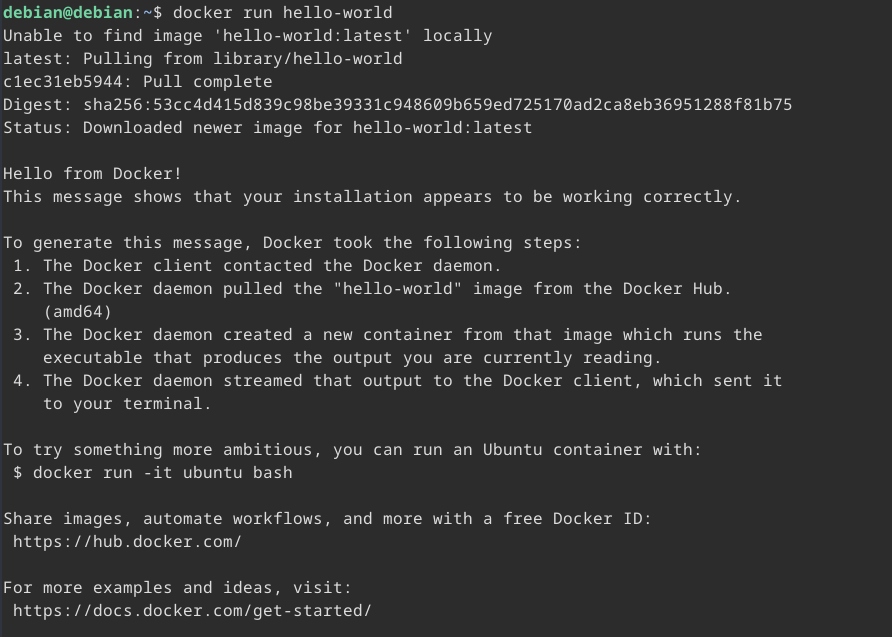The image size is (892, 637).
Task: Click the debian@debian prompt text
Action: [67, 12]
